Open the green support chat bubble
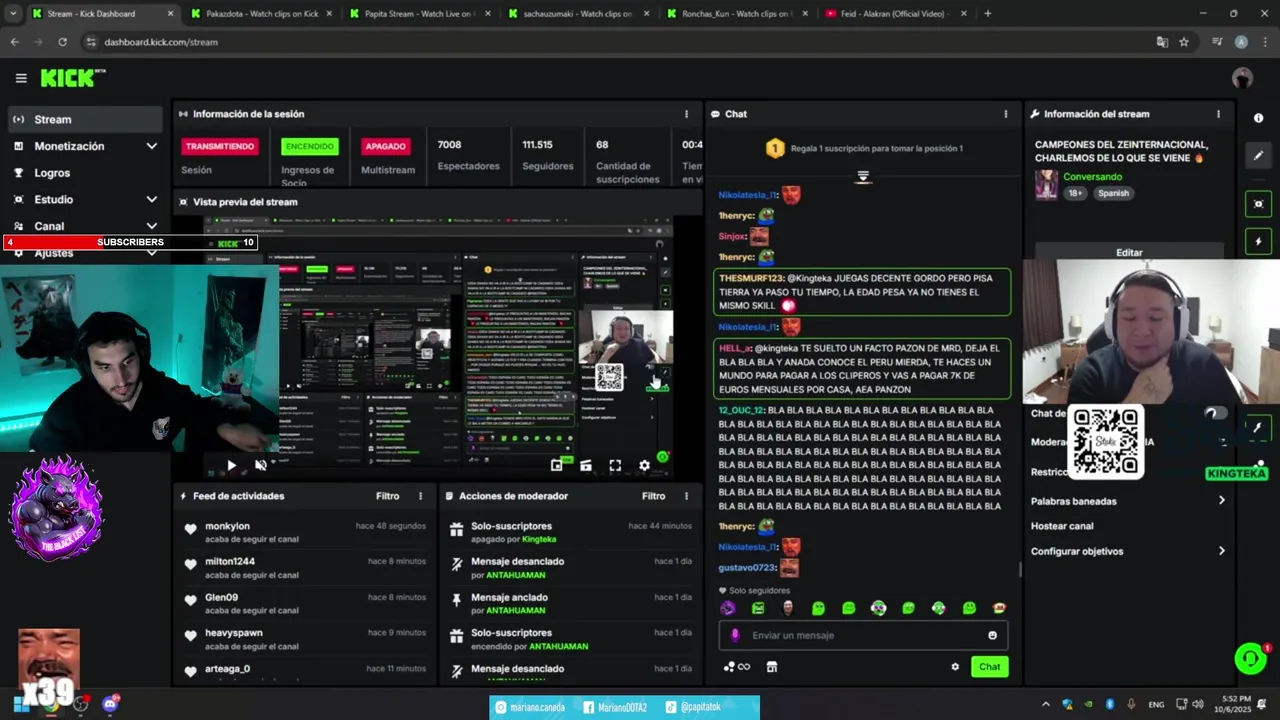Viewport: 1280px width, 720px height. click(x=1250, y=658)
